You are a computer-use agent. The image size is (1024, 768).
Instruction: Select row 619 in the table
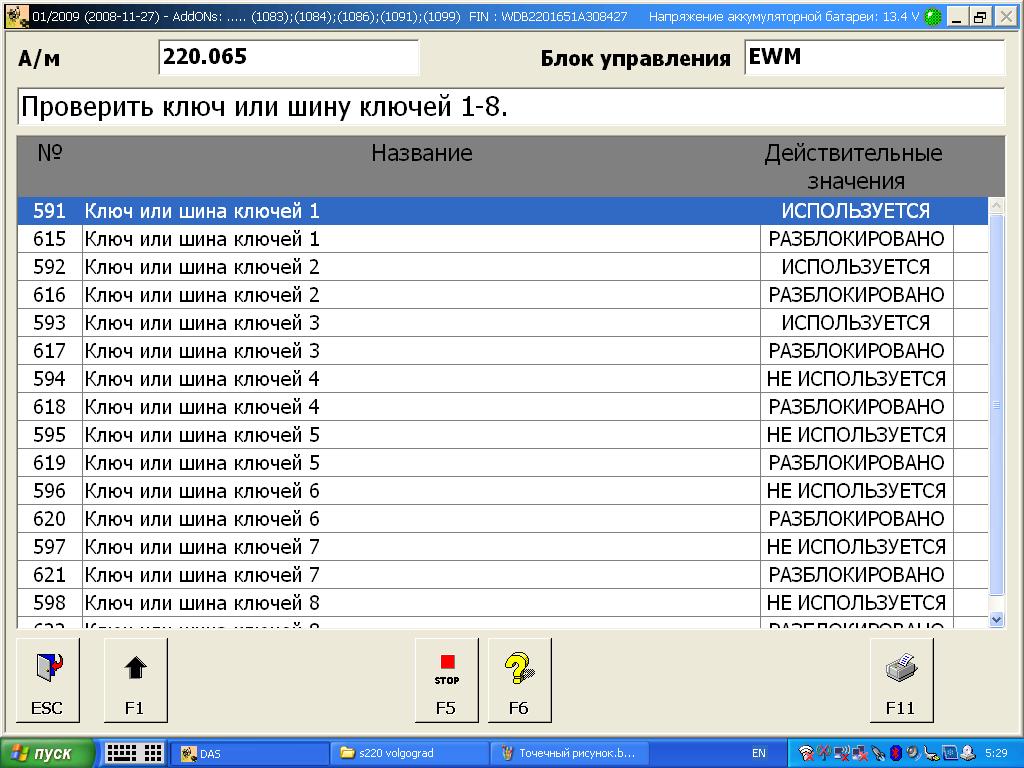[503, 463]
